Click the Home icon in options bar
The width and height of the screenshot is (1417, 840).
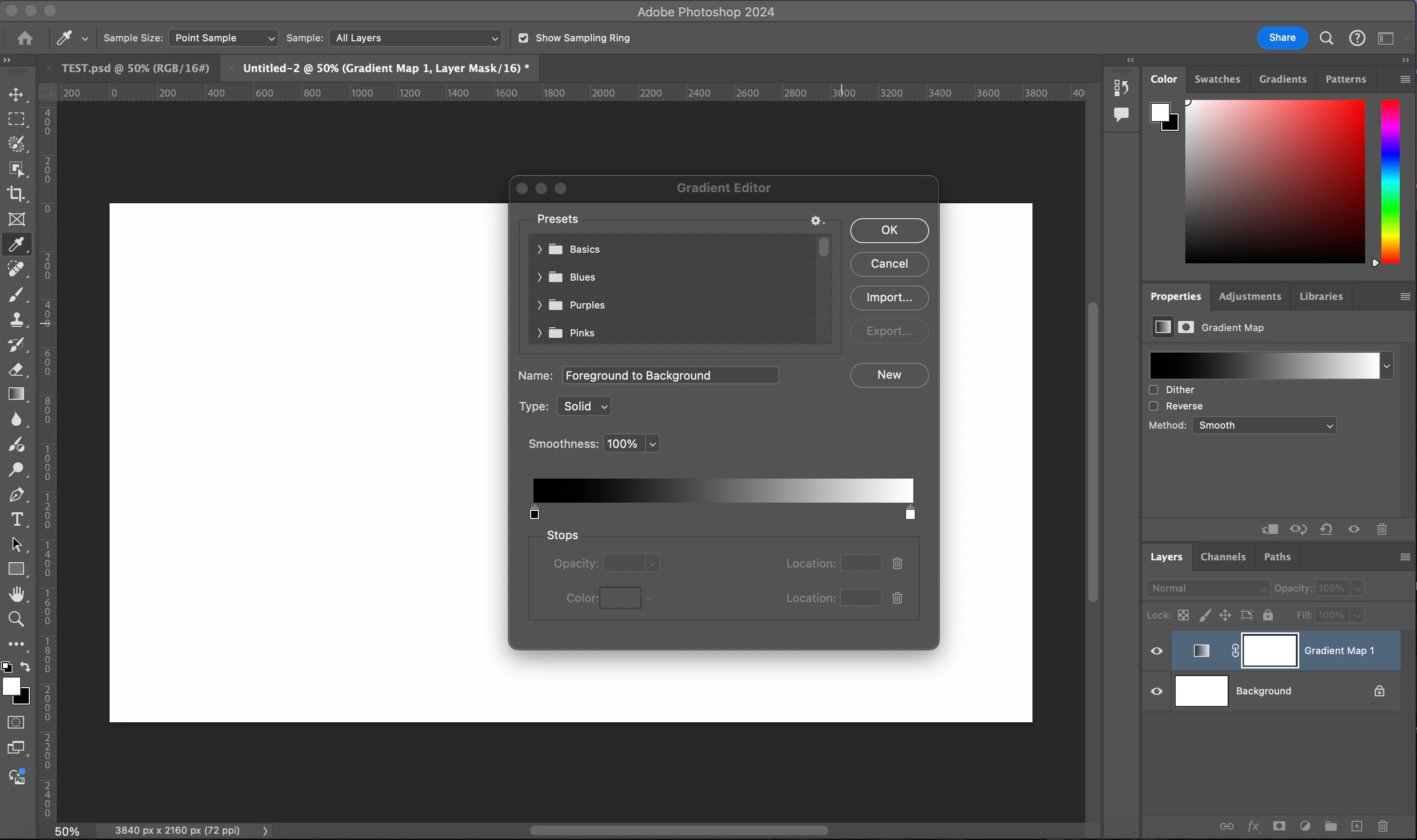(x=25, y=38)
